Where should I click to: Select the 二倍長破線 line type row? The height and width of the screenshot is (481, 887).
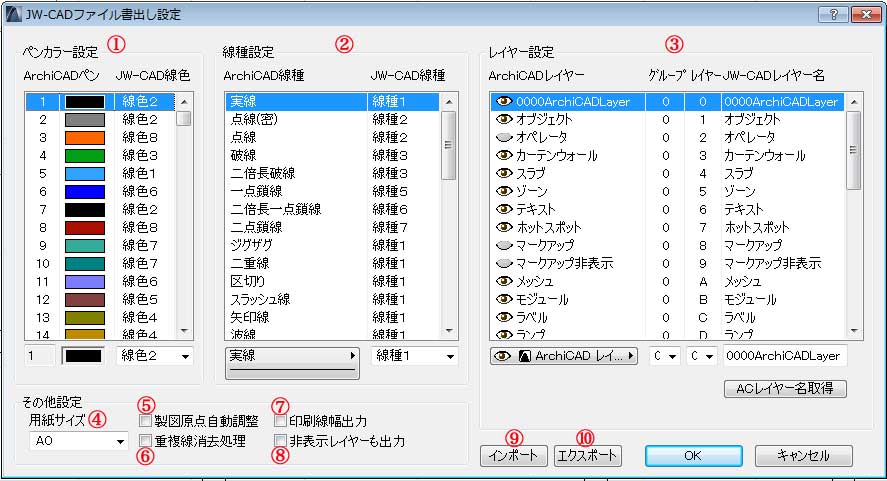point(332,173)
